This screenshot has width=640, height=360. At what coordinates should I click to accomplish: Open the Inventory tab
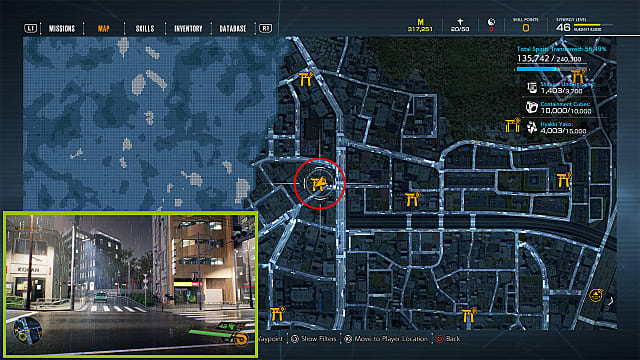pyautogui.click(x=188, y=29)
